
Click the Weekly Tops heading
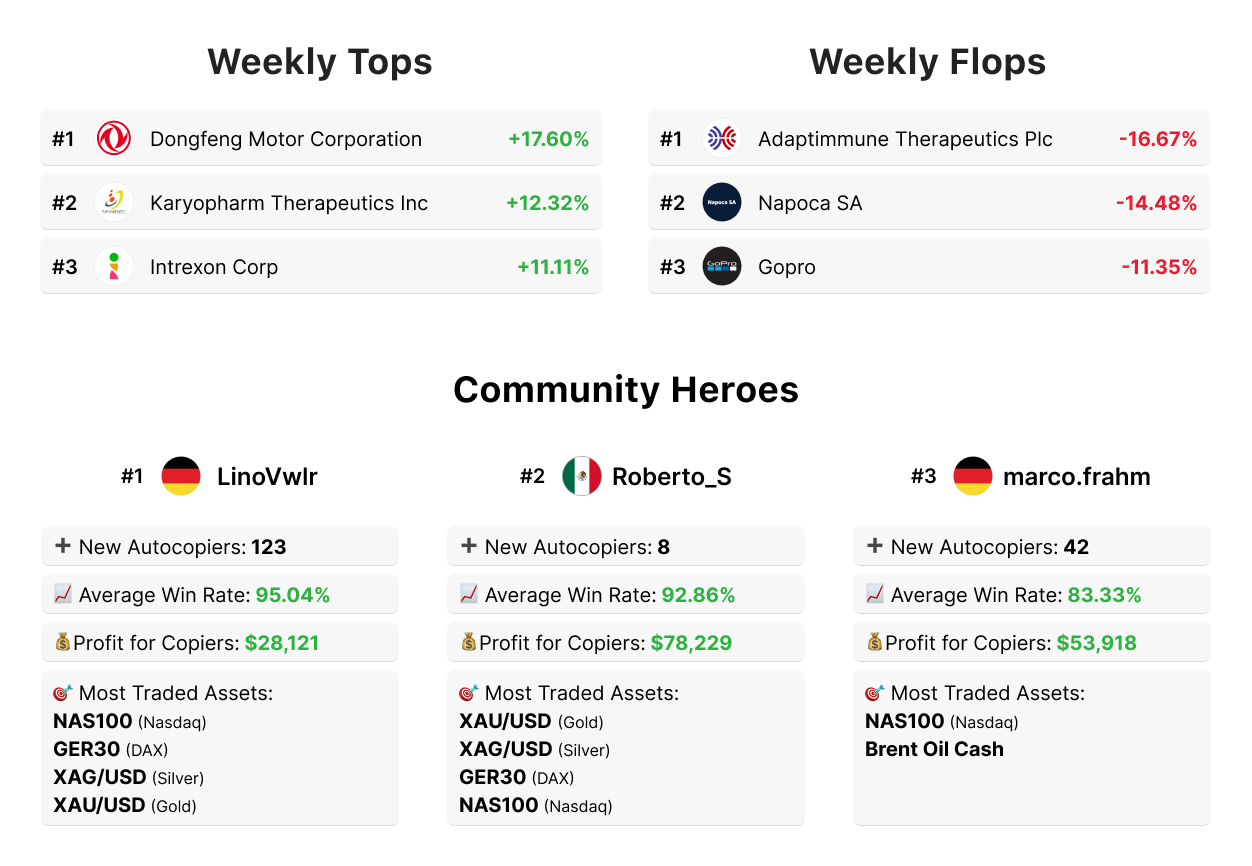coord(320,62)
